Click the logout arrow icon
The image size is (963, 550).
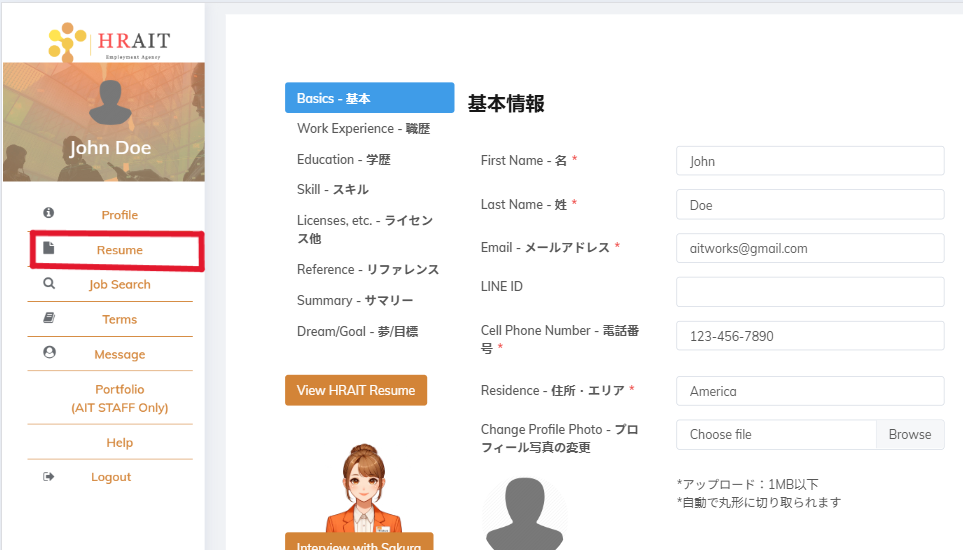coord(49,476)
